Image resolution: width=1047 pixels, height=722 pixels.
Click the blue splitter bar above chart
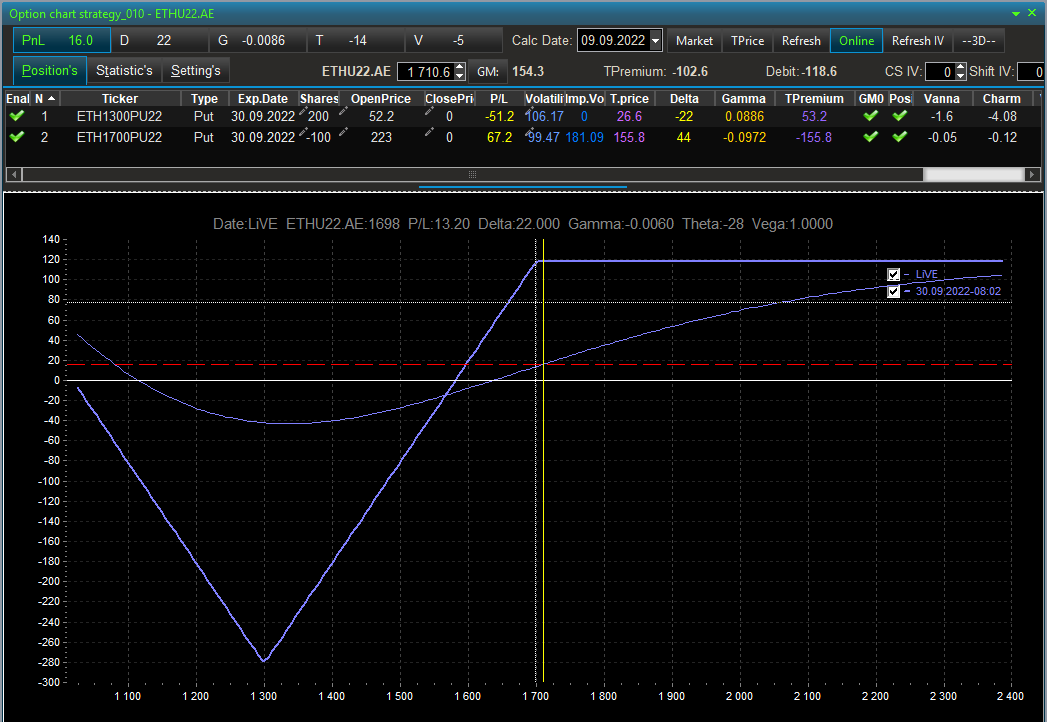(523, 187)
